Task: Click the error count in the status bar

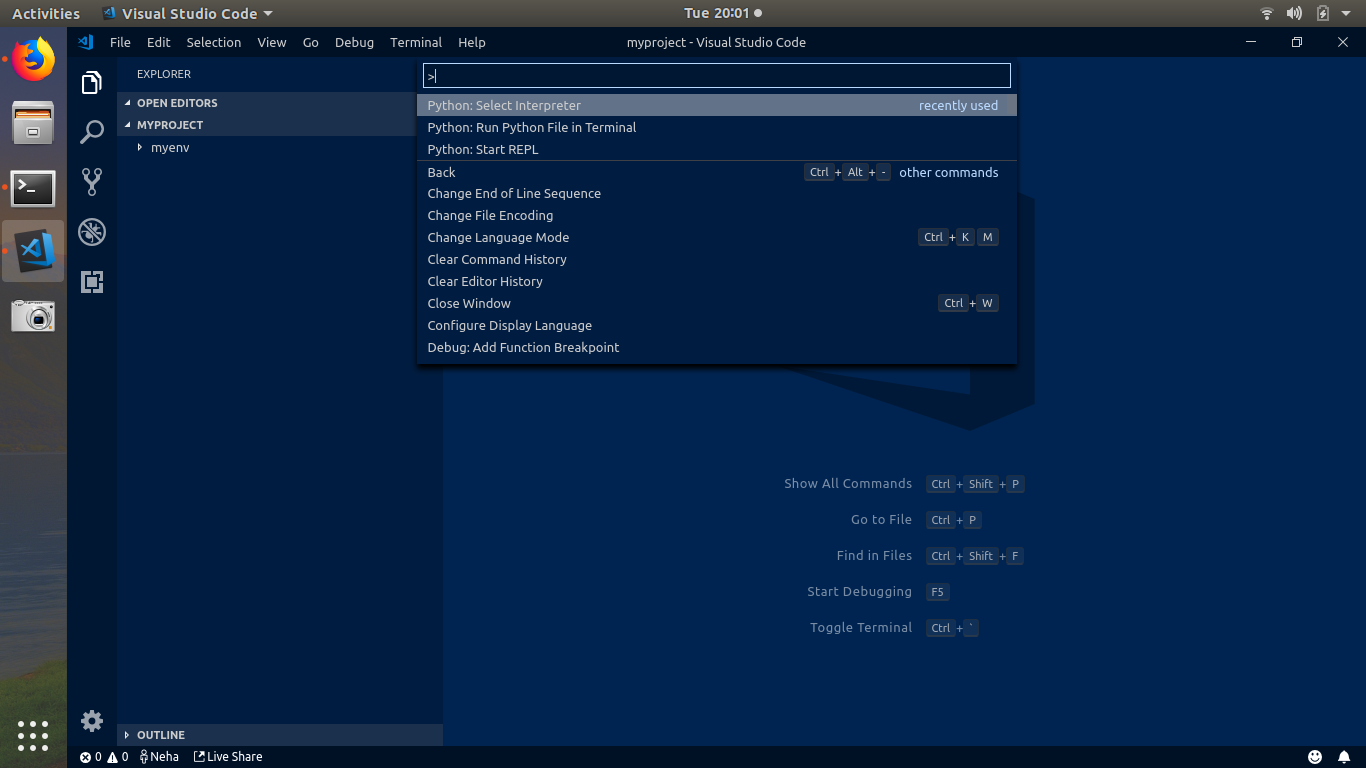Action: point(90,757)
